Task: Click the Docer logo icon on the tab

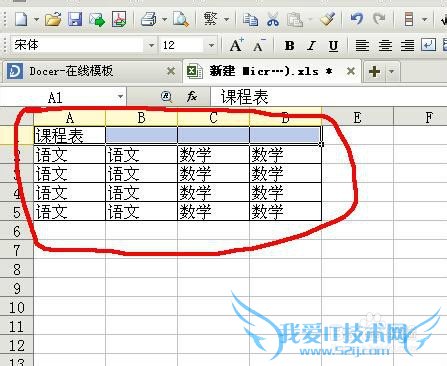Action: click(15, 71)
